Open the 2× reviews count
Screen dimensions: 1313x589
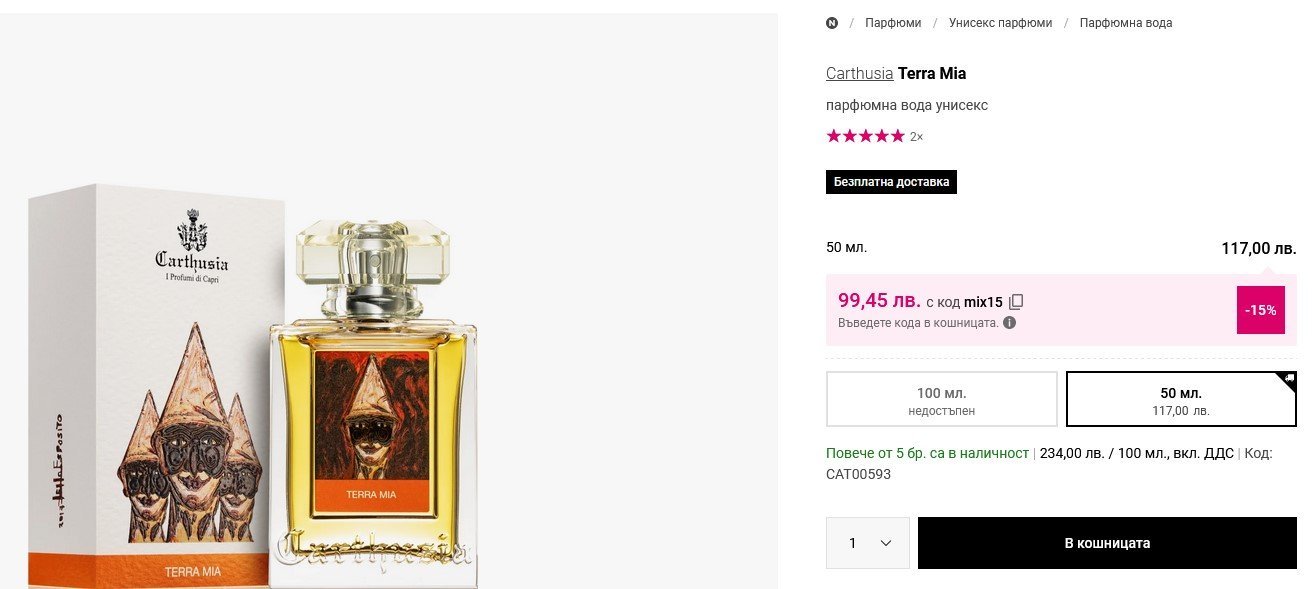click(x=916, y=137)
